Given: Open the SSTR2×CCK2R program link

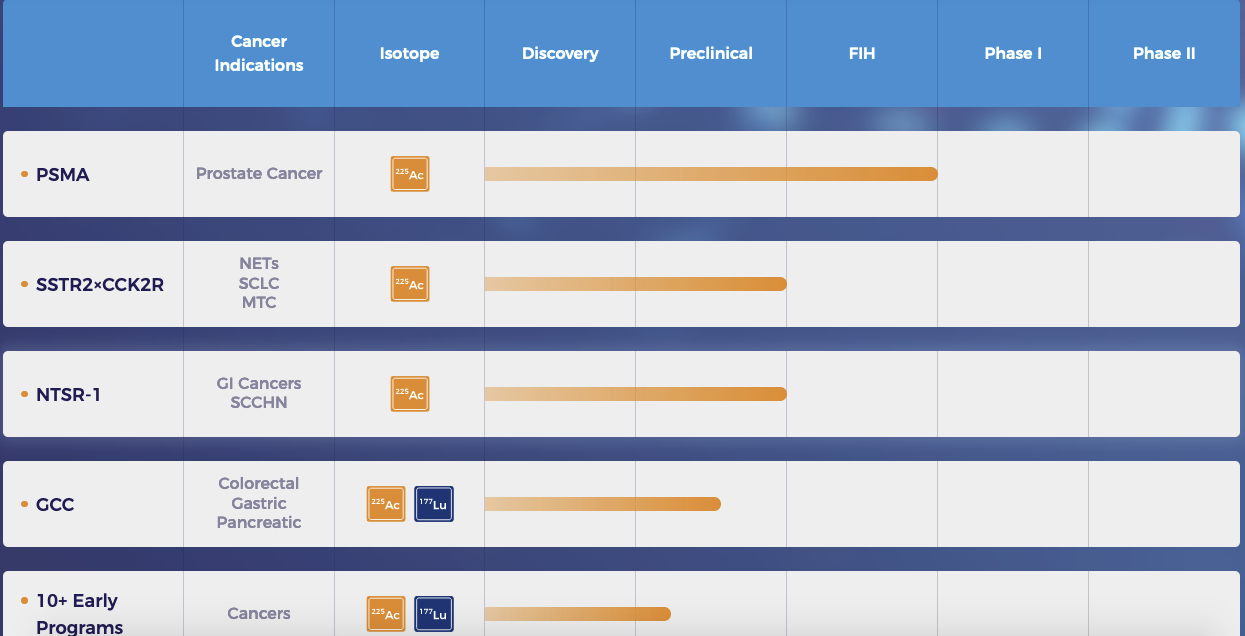Looking at the screenshot, I should 99,285.
